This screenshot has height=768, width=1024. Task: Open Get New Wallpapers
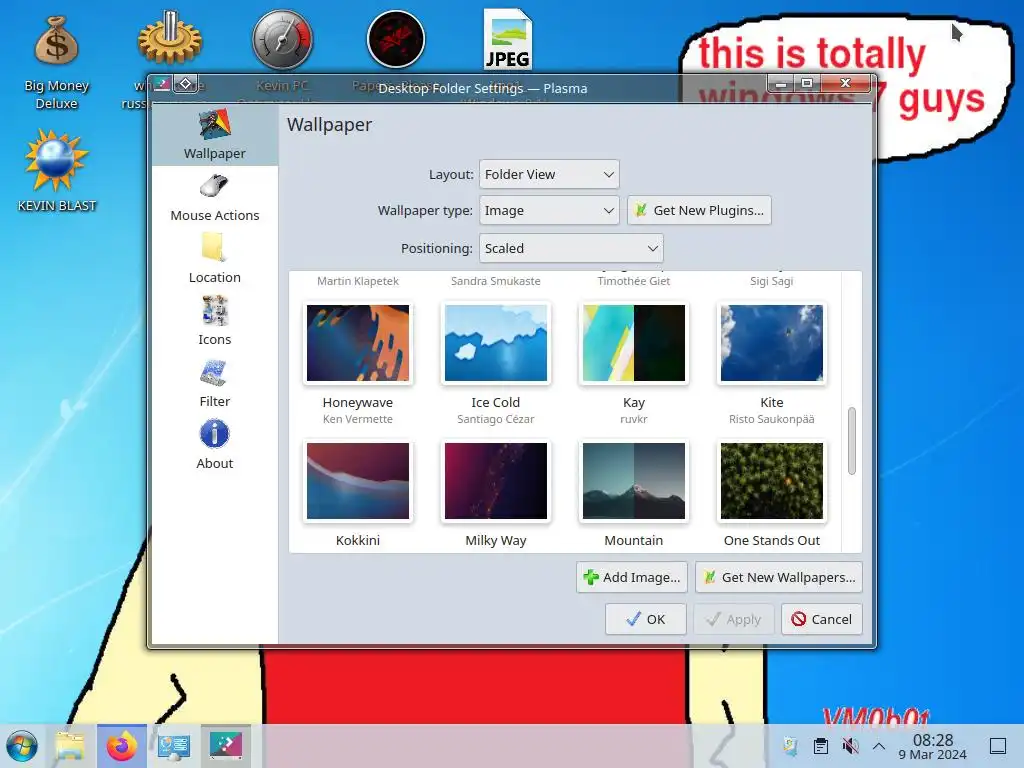click(778, 577)
